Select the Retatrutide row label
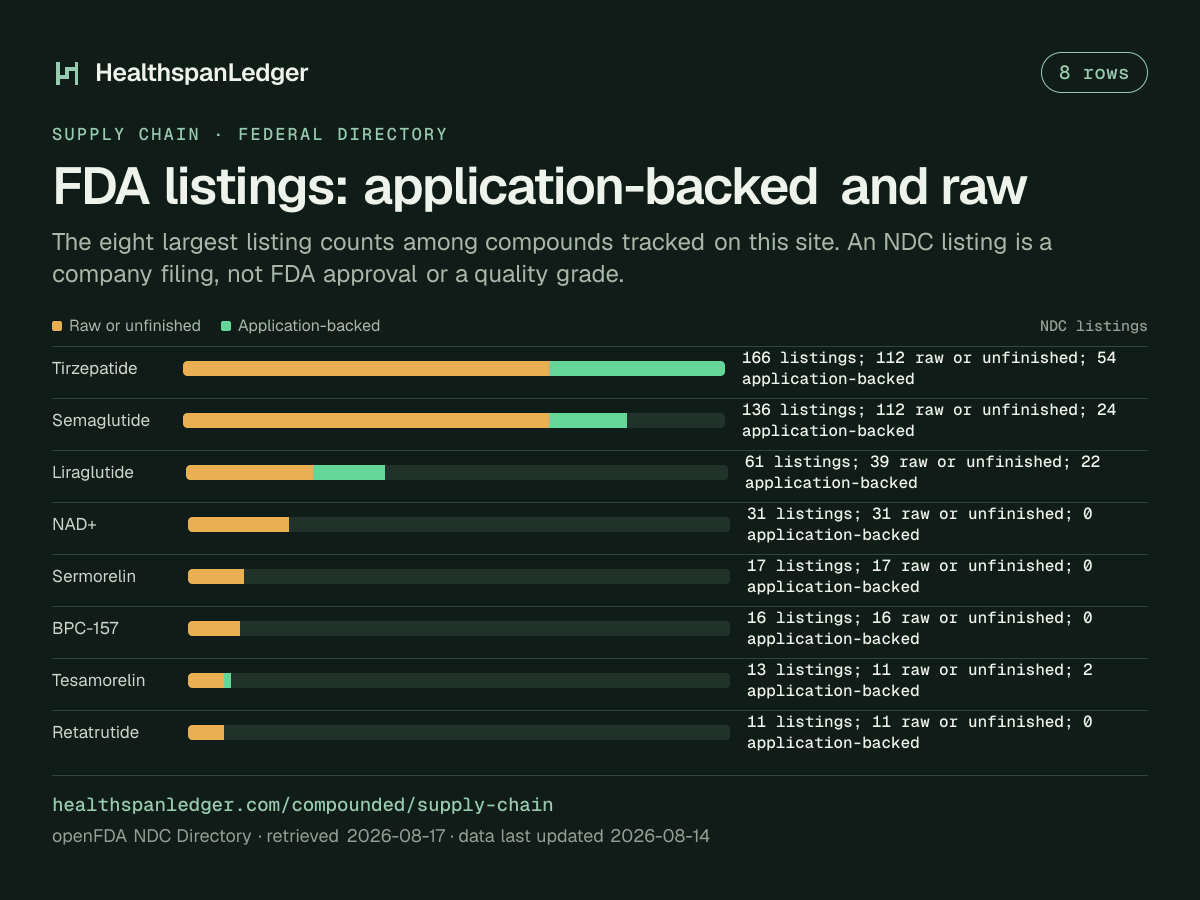Viewport: 1200px width, 900px height. [x=95, y=732]
